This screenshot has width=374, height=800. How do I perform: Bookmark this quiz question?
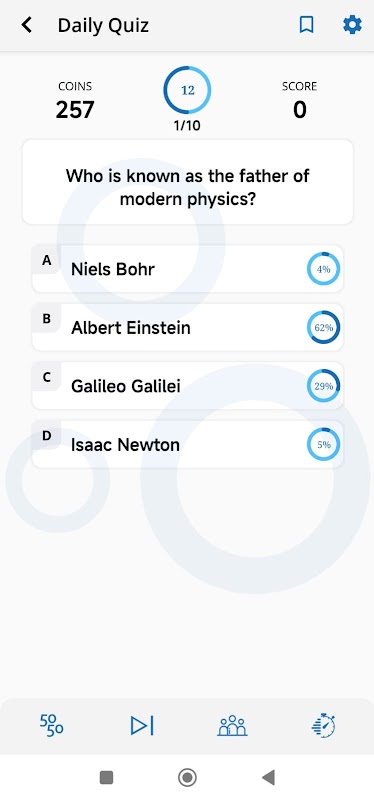click(306, 24)
